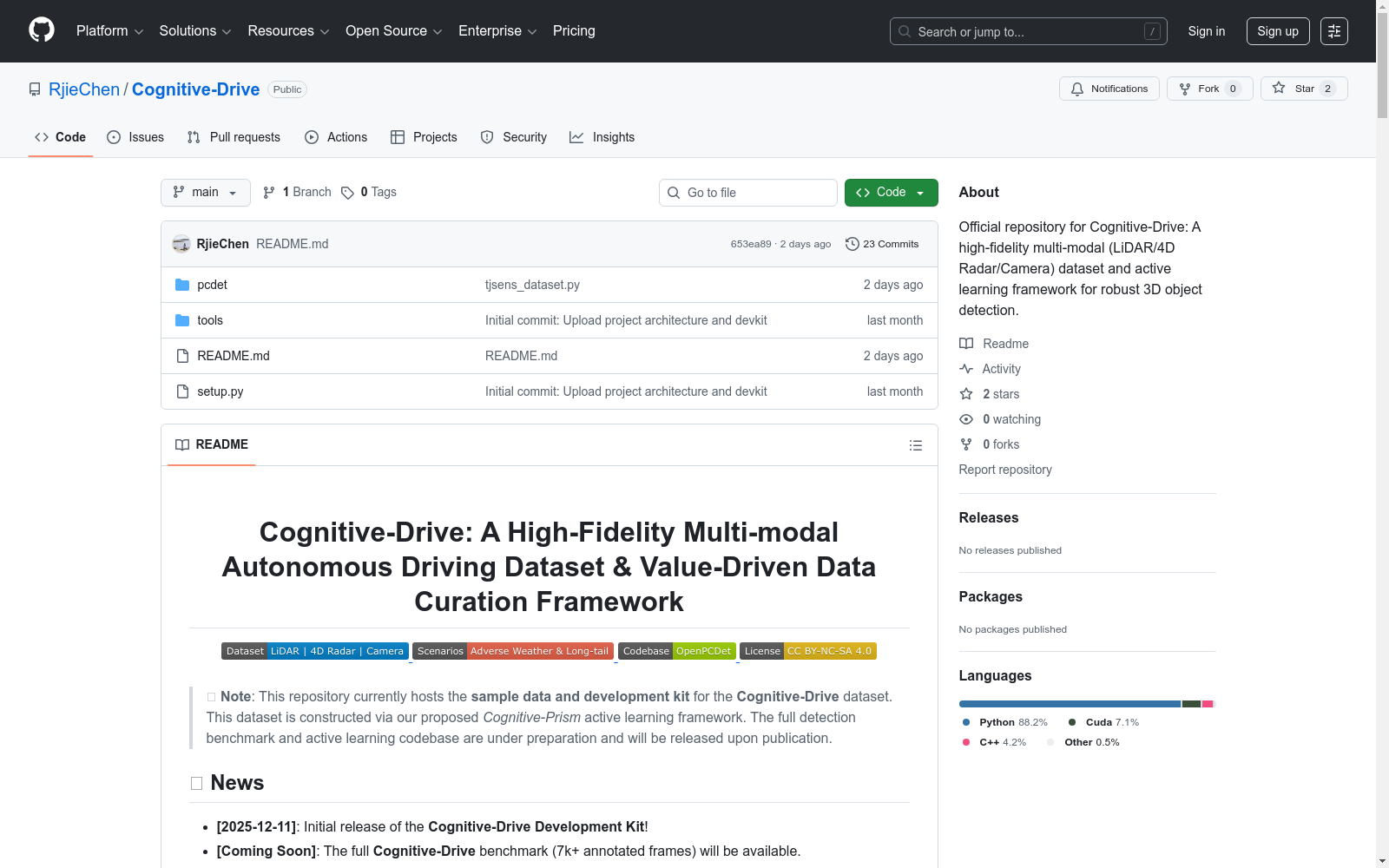Open commit 653ea89 link

[751, 244]
